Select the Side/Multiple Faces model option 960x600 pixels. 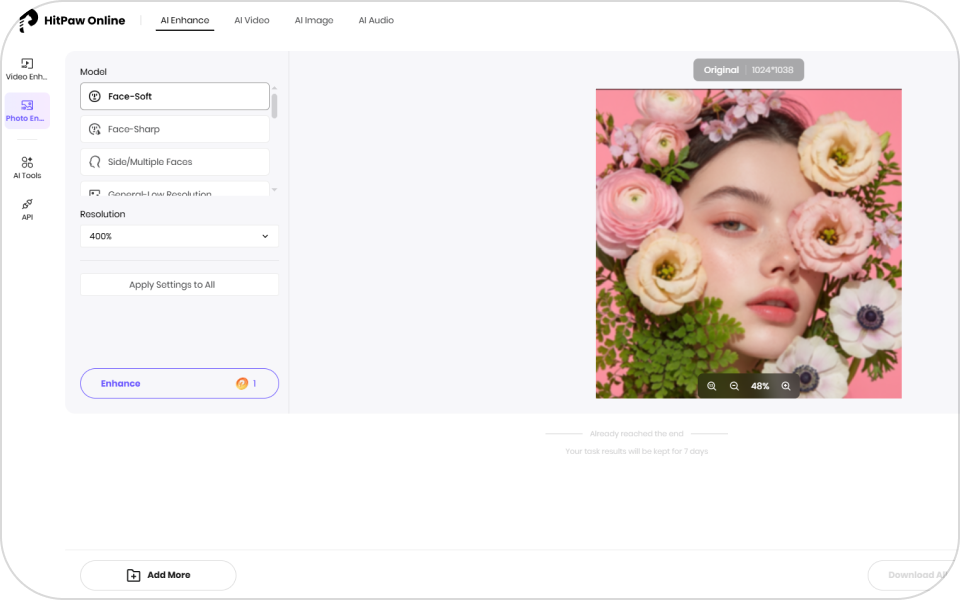(174, 162)
